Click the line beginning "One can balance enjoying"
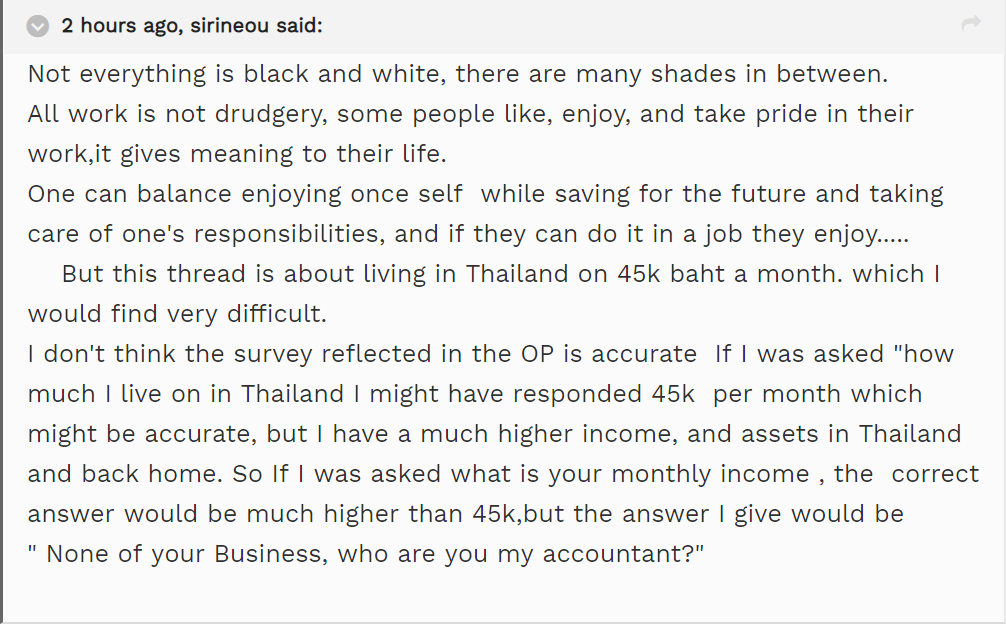Image resolution: width=1006 pixels, height=625 pixels. pyautogui.click(x=486, y=194)
